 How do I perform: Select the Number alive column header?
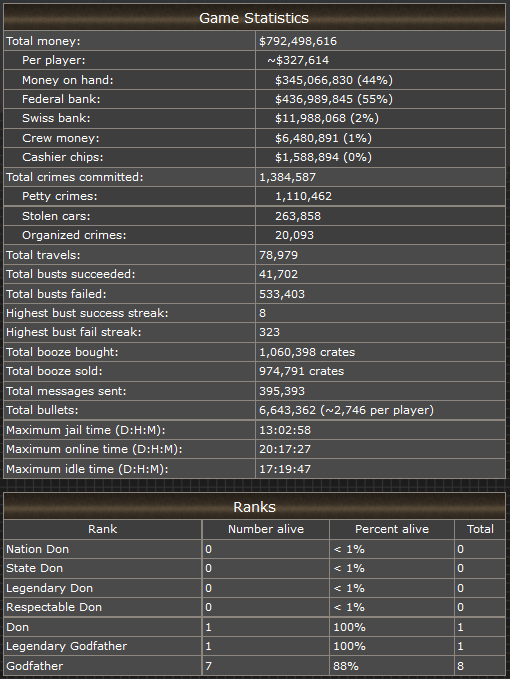click(266, 529)
